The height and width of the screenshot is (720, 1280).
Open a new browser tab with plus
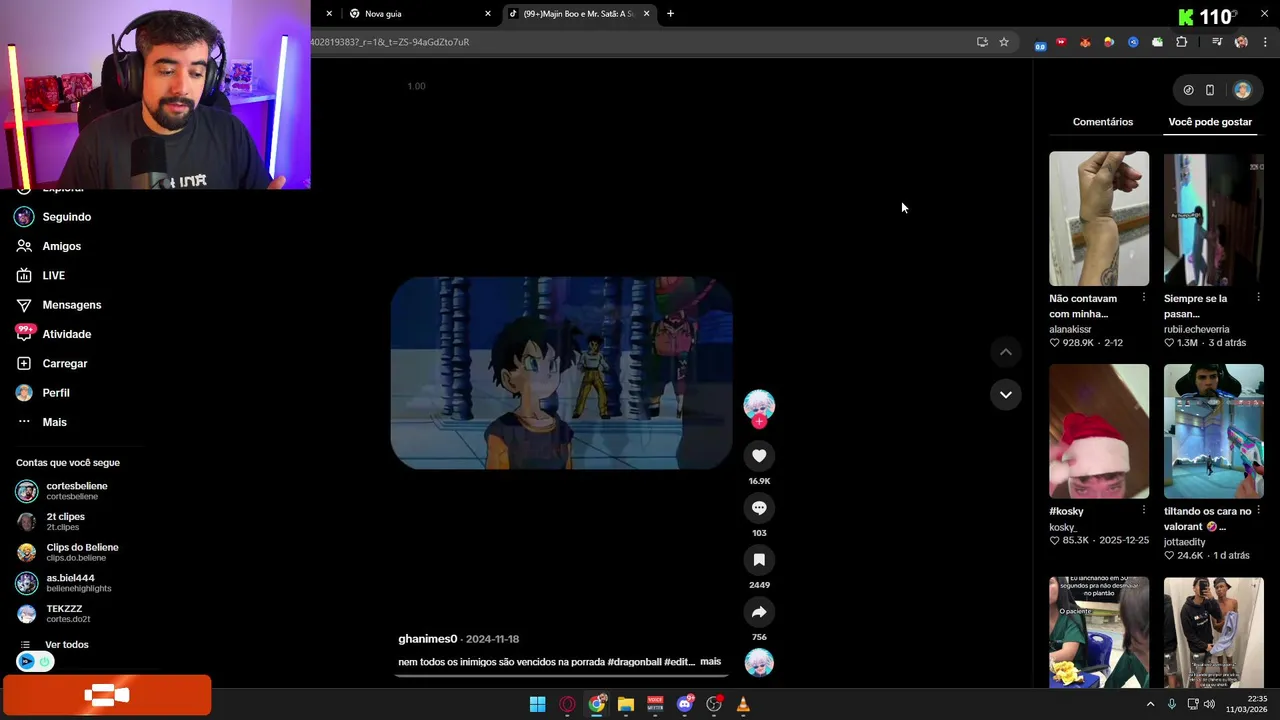click(670, 14)
